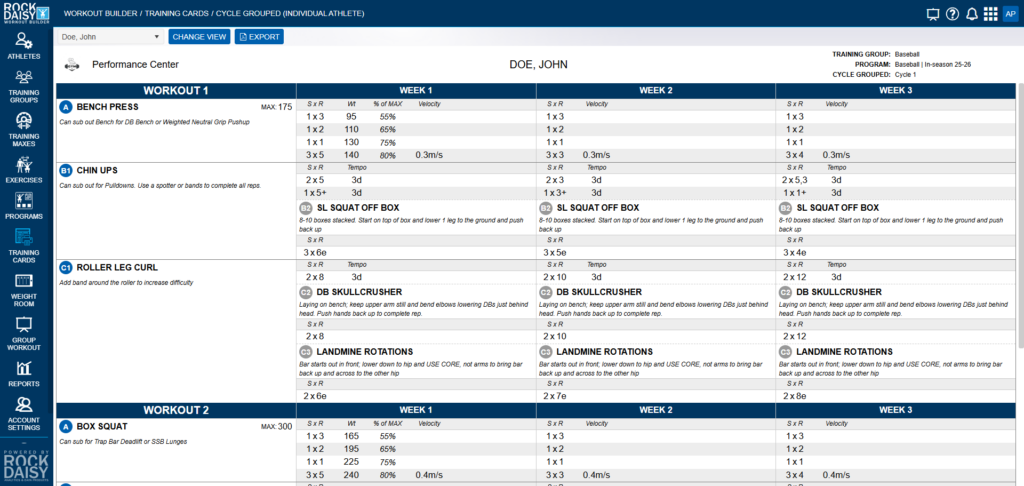Viewport: 1024px width, 486px height.
Task: Open the Exercises library icon
Action: (24, 171)
